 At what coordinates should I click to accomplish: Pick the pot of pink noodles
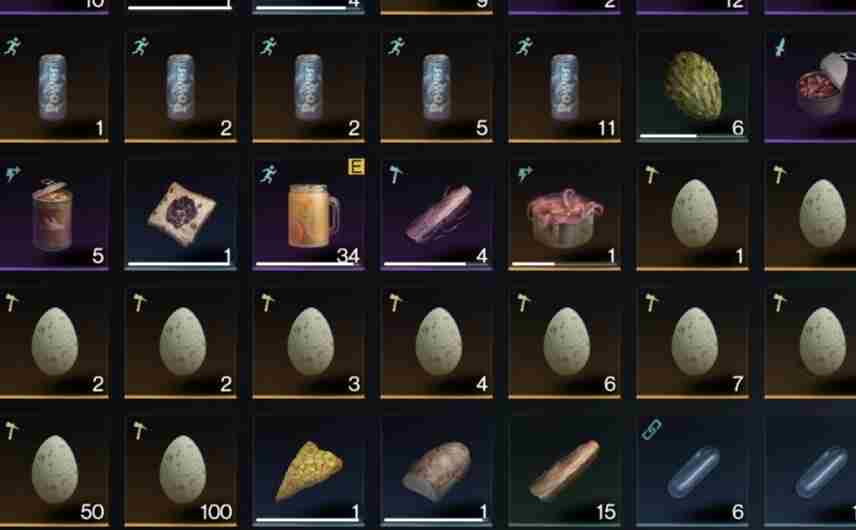click(564, 215)
